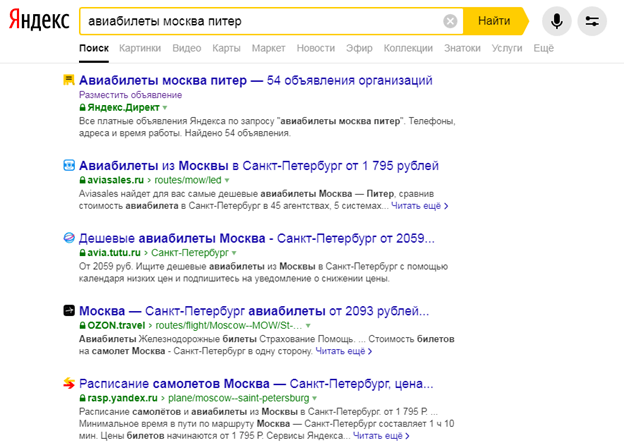This screenshot has height=443, width=624.
Task: Open Яндекс.Директ source link
Action: tap(123, 107)
